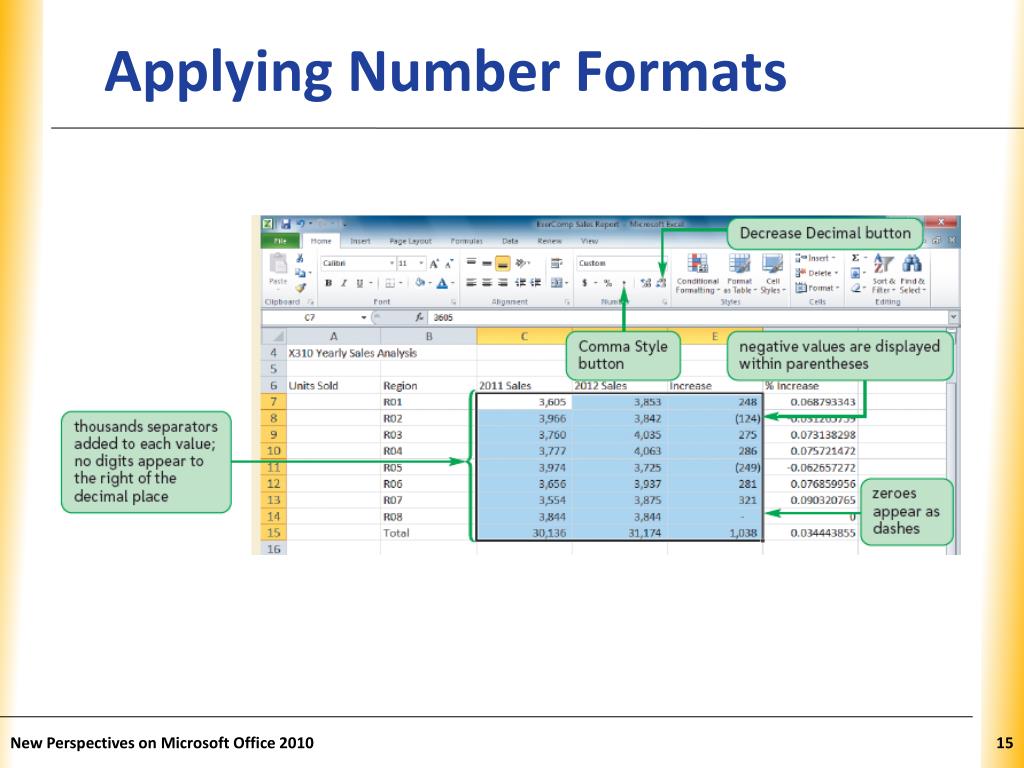The image size is (1024, 768).
Task: Expand the Underline style dropdown arrow
Action: click(370, 283)
